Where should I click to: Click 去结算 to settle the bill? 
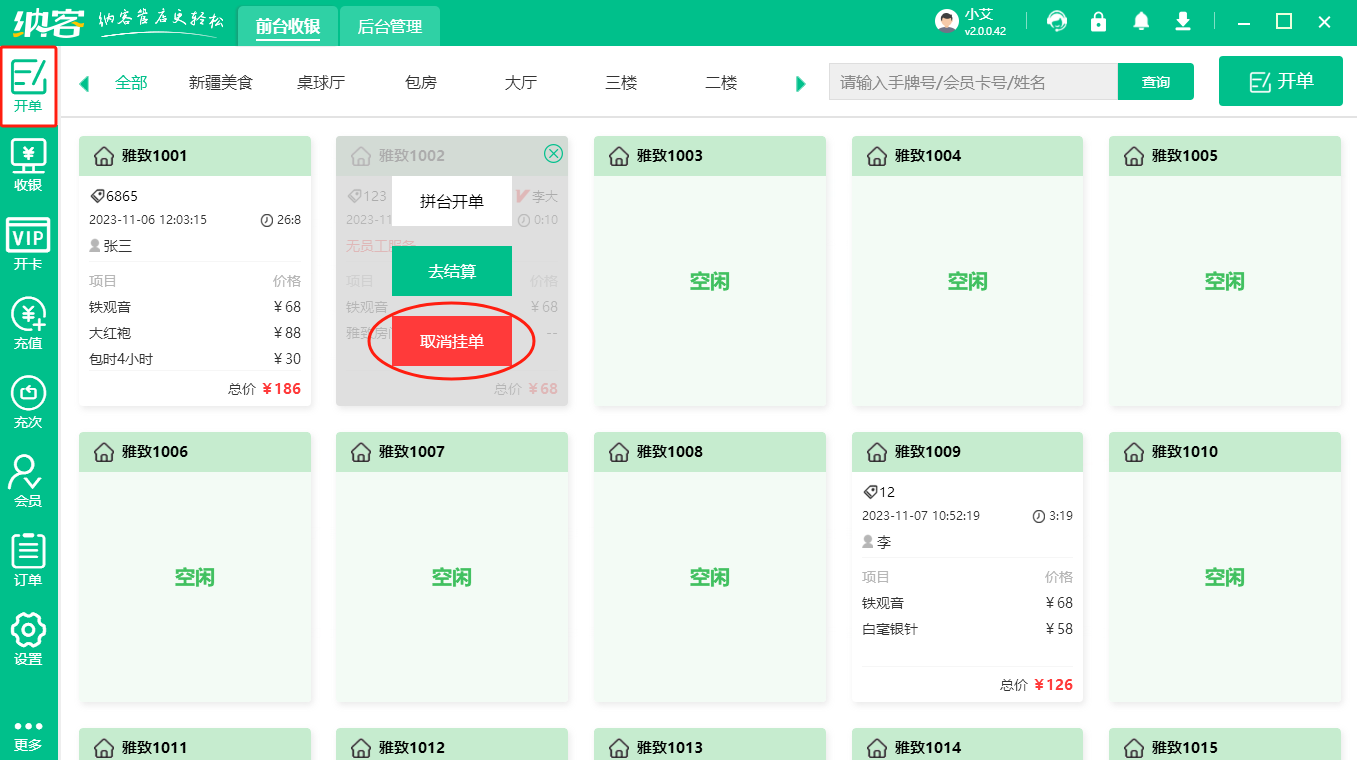click(451, 270)
